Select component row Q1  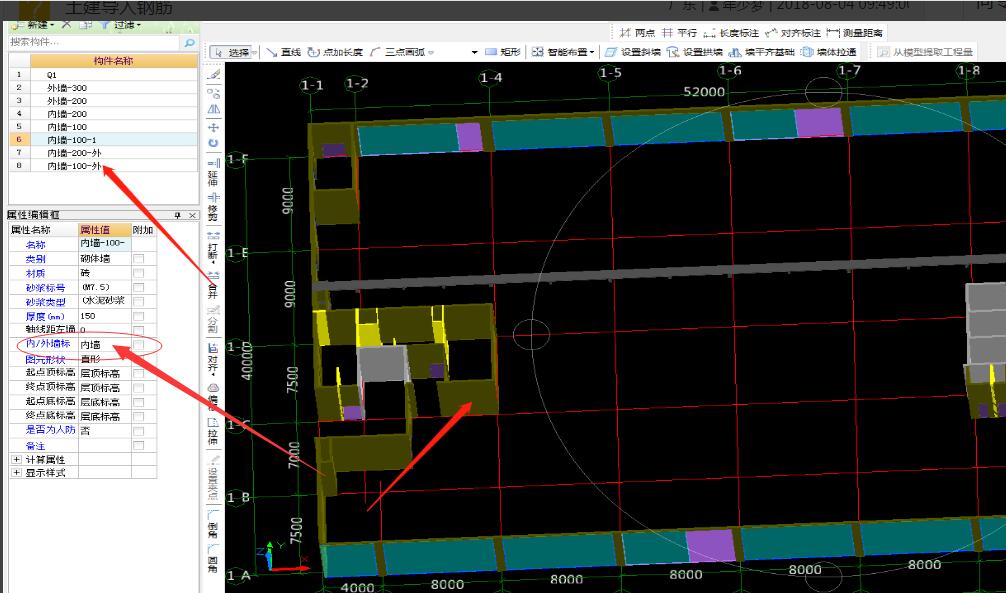point(114,74)
